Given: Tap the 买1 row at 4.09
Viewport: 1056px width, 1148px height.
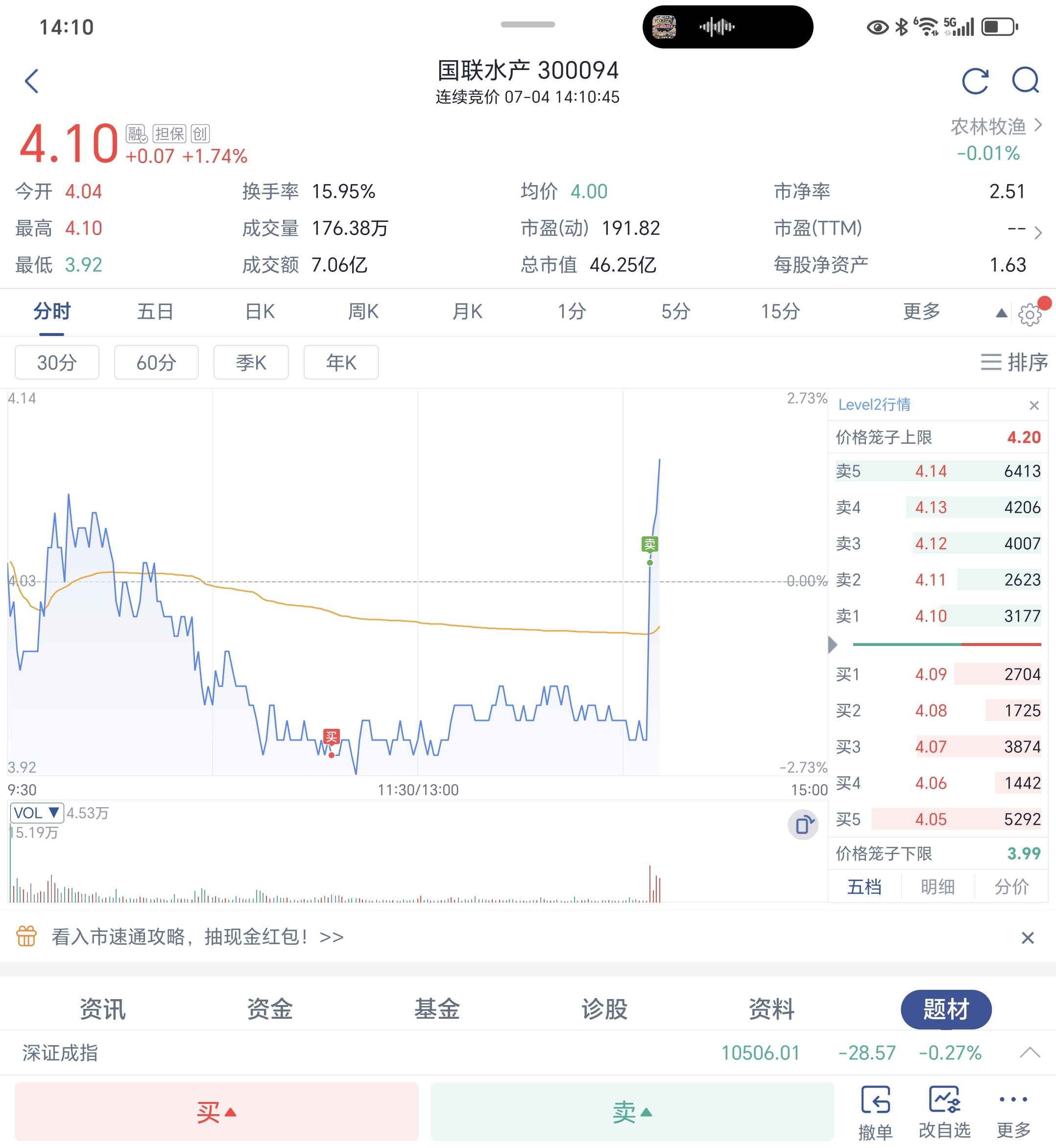Looking at the screenshot, I should click(937, 674).
